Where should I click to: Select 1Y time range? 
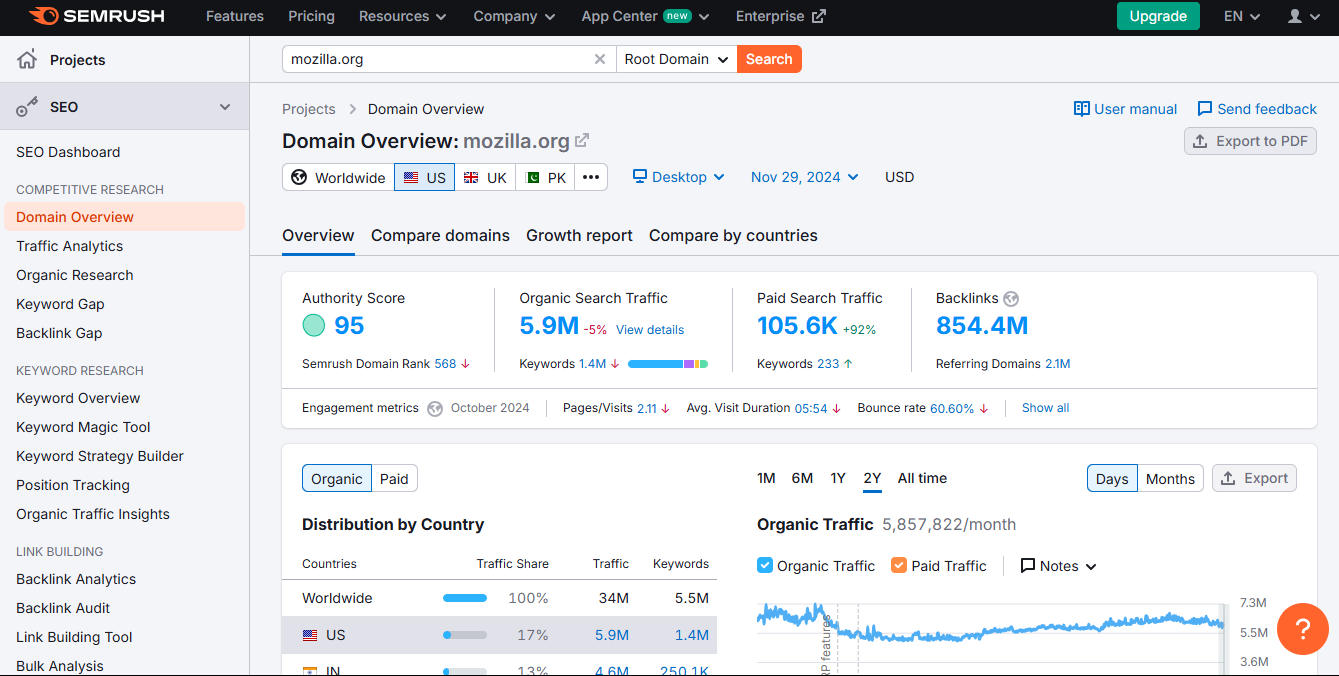[x=838, y=478]
